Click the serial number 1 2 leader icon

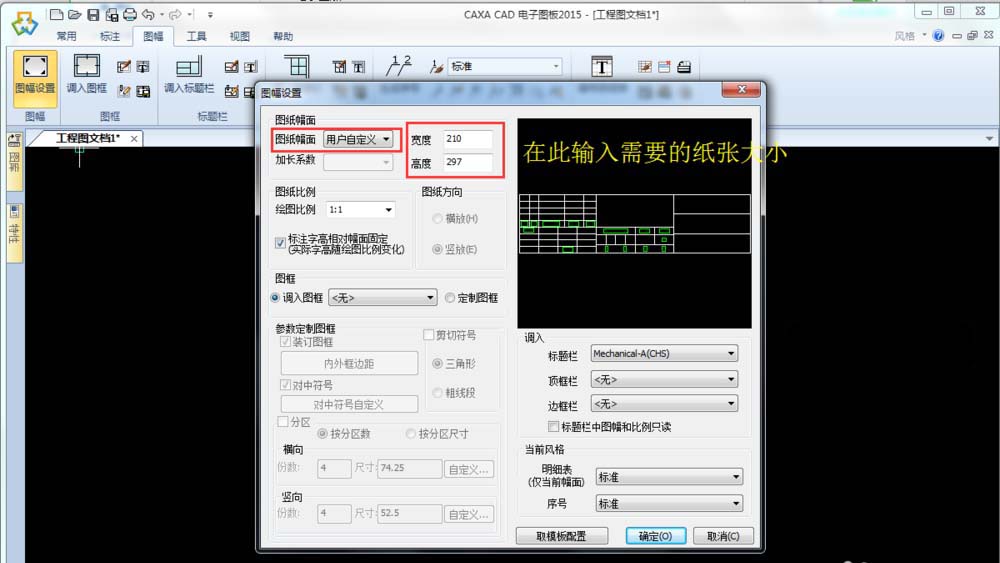pyautogui.click(x=400, y=66)
